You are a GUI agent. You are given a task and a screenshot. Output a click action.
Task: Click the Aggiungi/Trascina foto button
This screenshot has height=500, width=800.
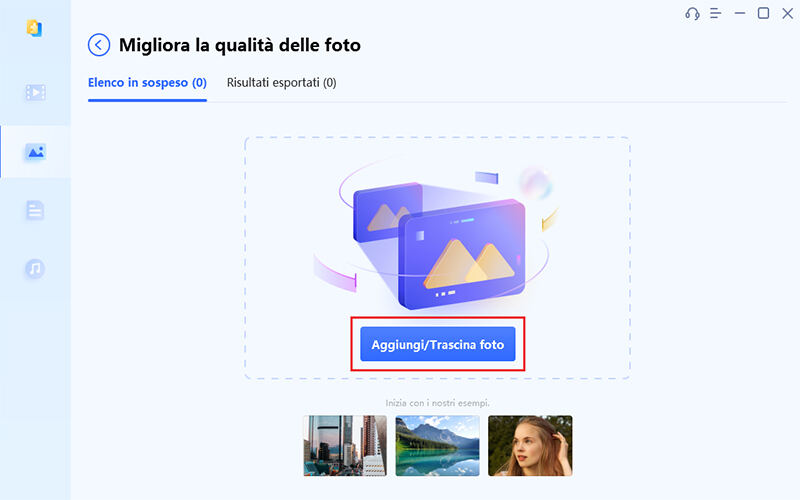[x=438, y=344]
